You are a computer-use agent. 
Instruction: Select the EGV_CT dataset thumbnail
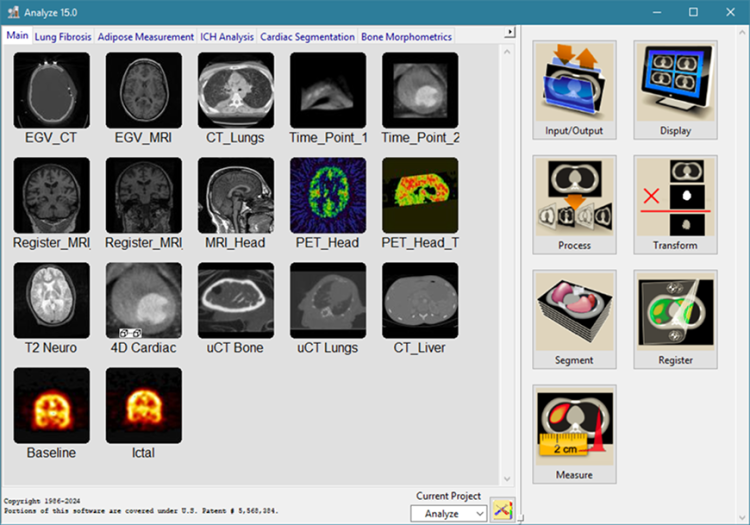(52, 90)
